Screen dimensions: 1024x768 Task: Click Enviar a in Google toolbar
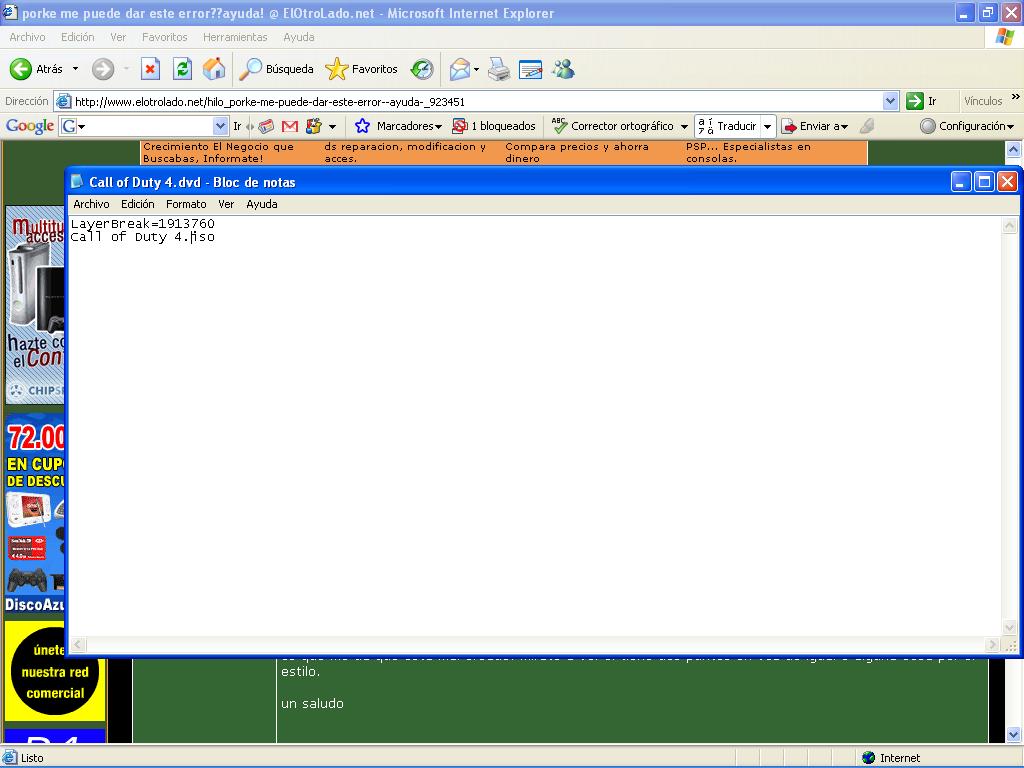815,126
